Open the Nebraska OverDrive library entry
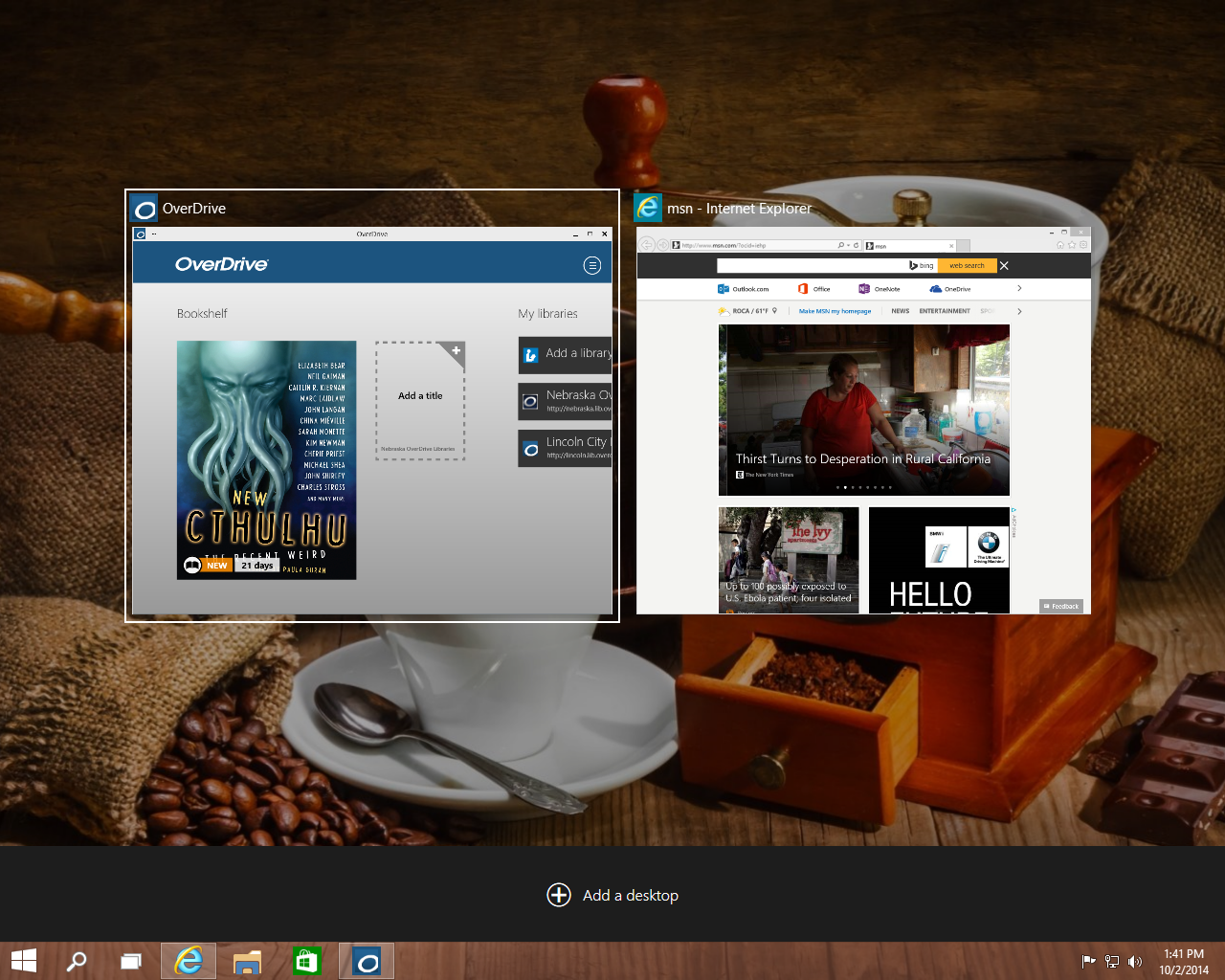The height and width of the screenshot is (980, 1225). [565, 401]
